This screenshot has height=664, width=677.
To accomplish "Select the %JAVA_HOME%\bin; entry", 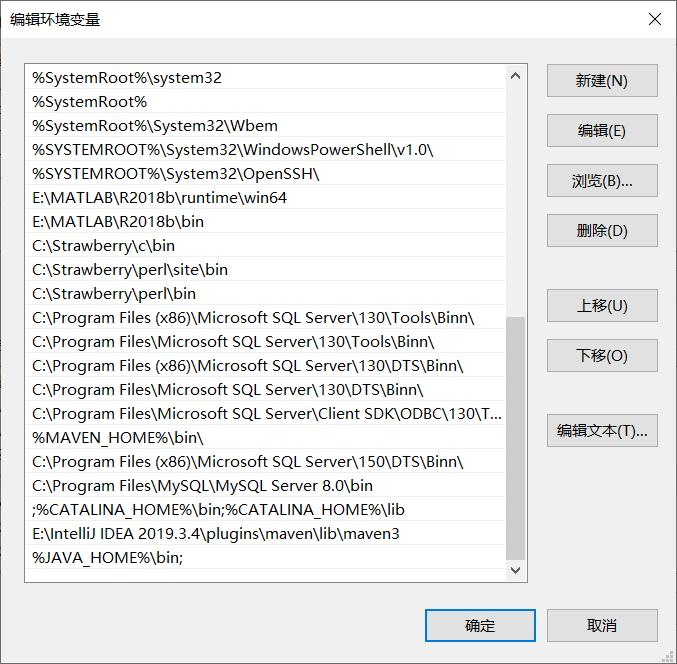I will click(x=265, y=557).
